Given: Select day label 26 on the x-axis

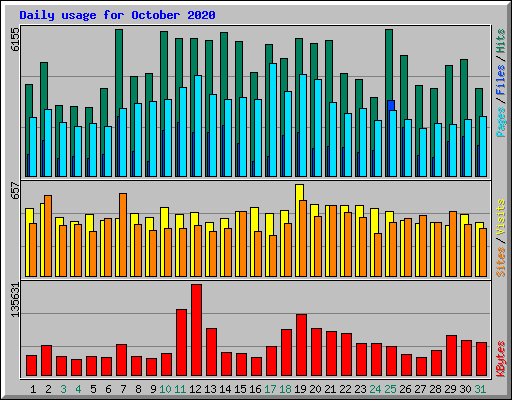Looking at the screenshot, I should pos(405,389).
